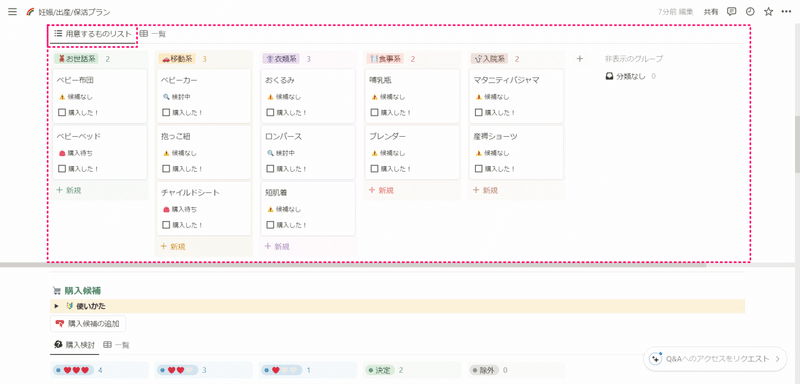Click the warning icon on the ベビー布団 card
This screenshot has height=384, width=800.
[x=62, y=97]
